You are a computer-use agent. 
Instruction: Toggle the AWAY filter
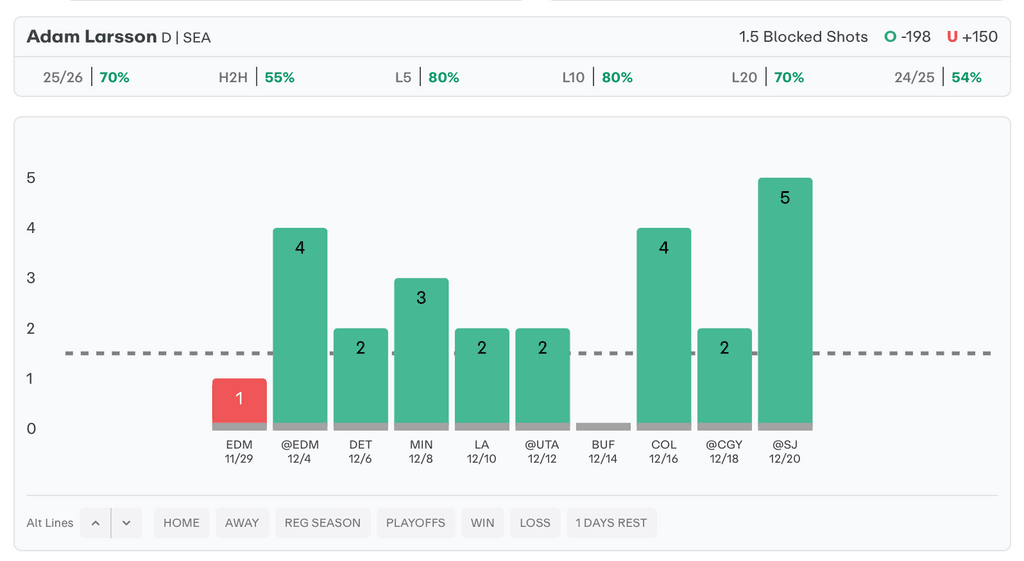coord(241,523)
